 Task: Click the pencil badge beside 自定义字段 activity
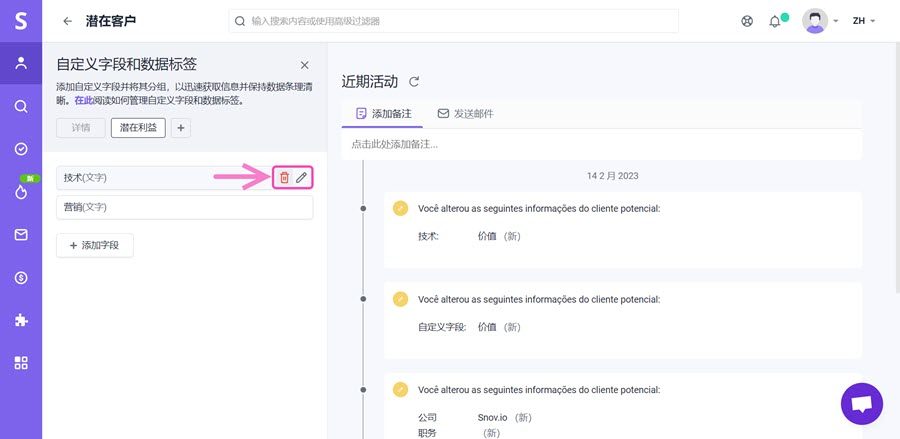pyautogui.click(x=401, y=299)
